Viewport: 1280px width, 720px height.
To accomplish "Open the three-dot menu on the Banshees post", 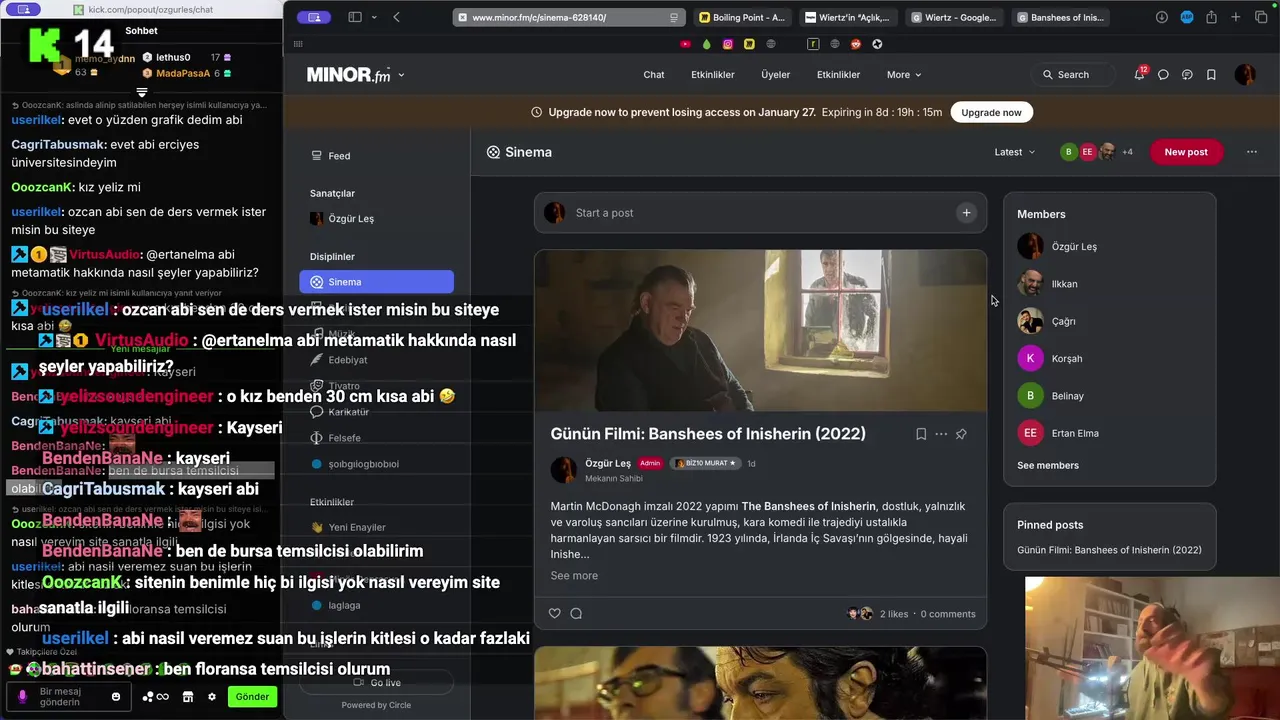I will (941, 434).
